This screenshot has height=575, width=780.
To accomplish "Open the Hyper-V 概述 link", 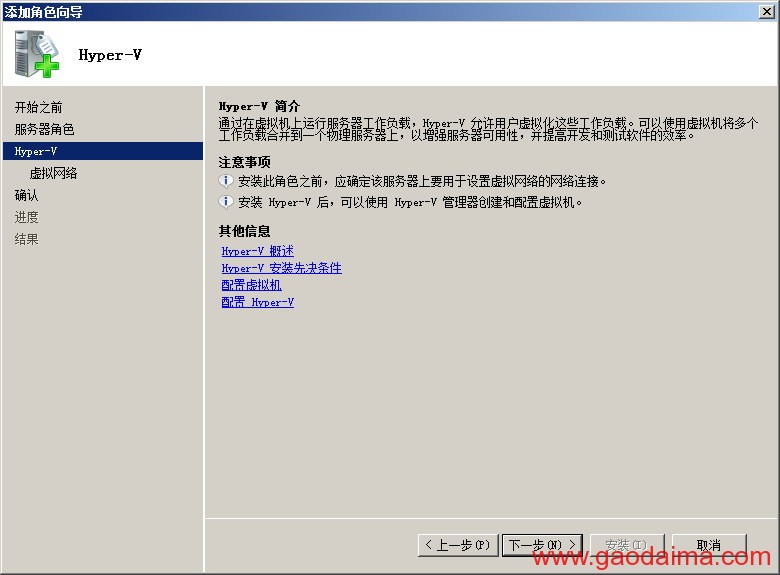I will click(258, 251).
